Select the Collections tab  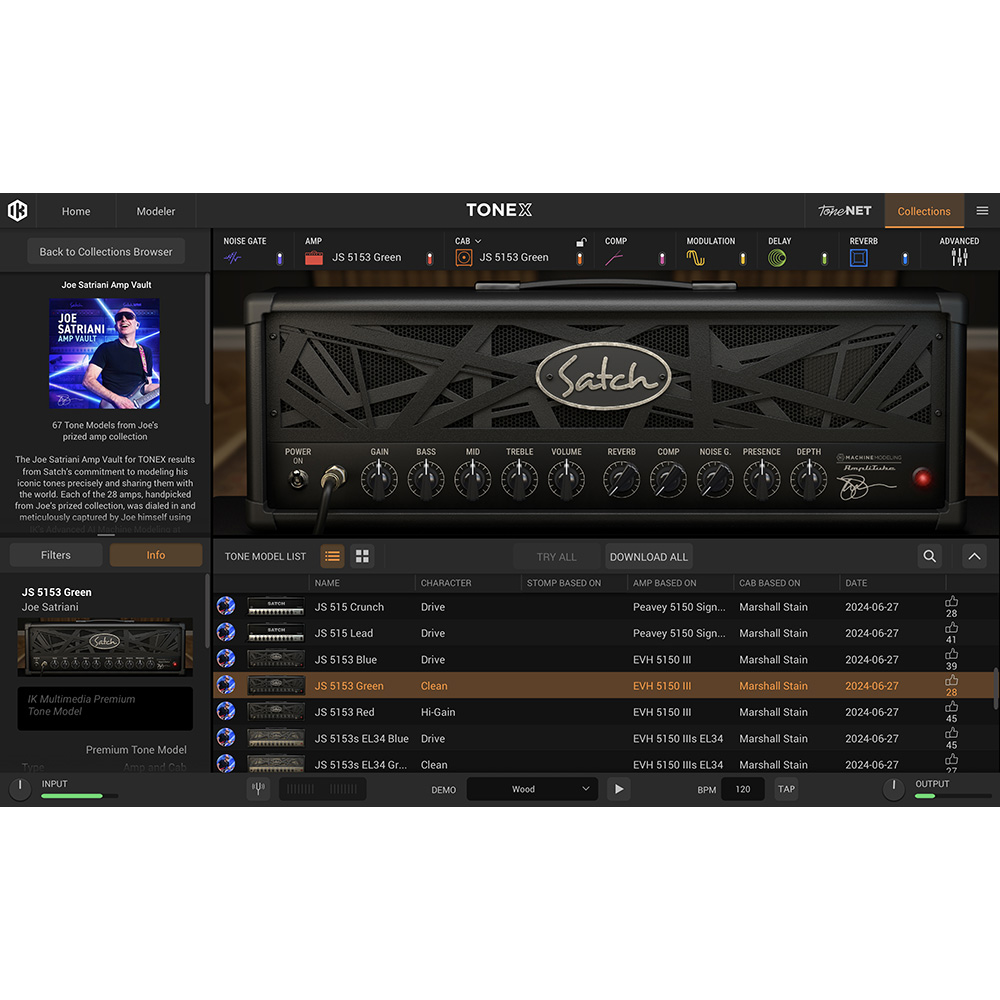coord(923,211)
